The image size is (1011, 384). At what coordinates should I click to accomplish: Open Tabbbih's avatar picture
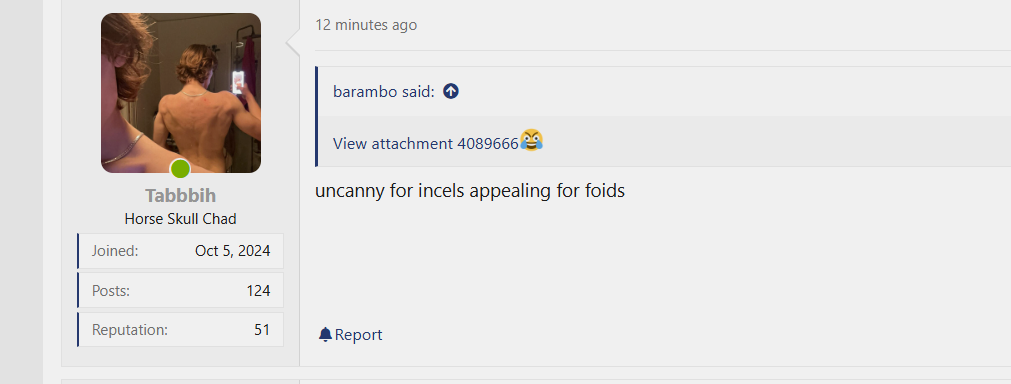point(181,93)
